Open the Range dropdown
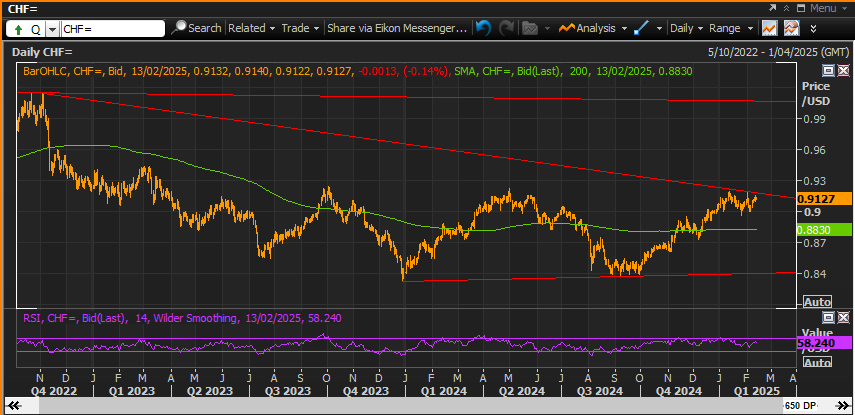The image size is (855, 415). pyautogui.click(x=731, y=28)
